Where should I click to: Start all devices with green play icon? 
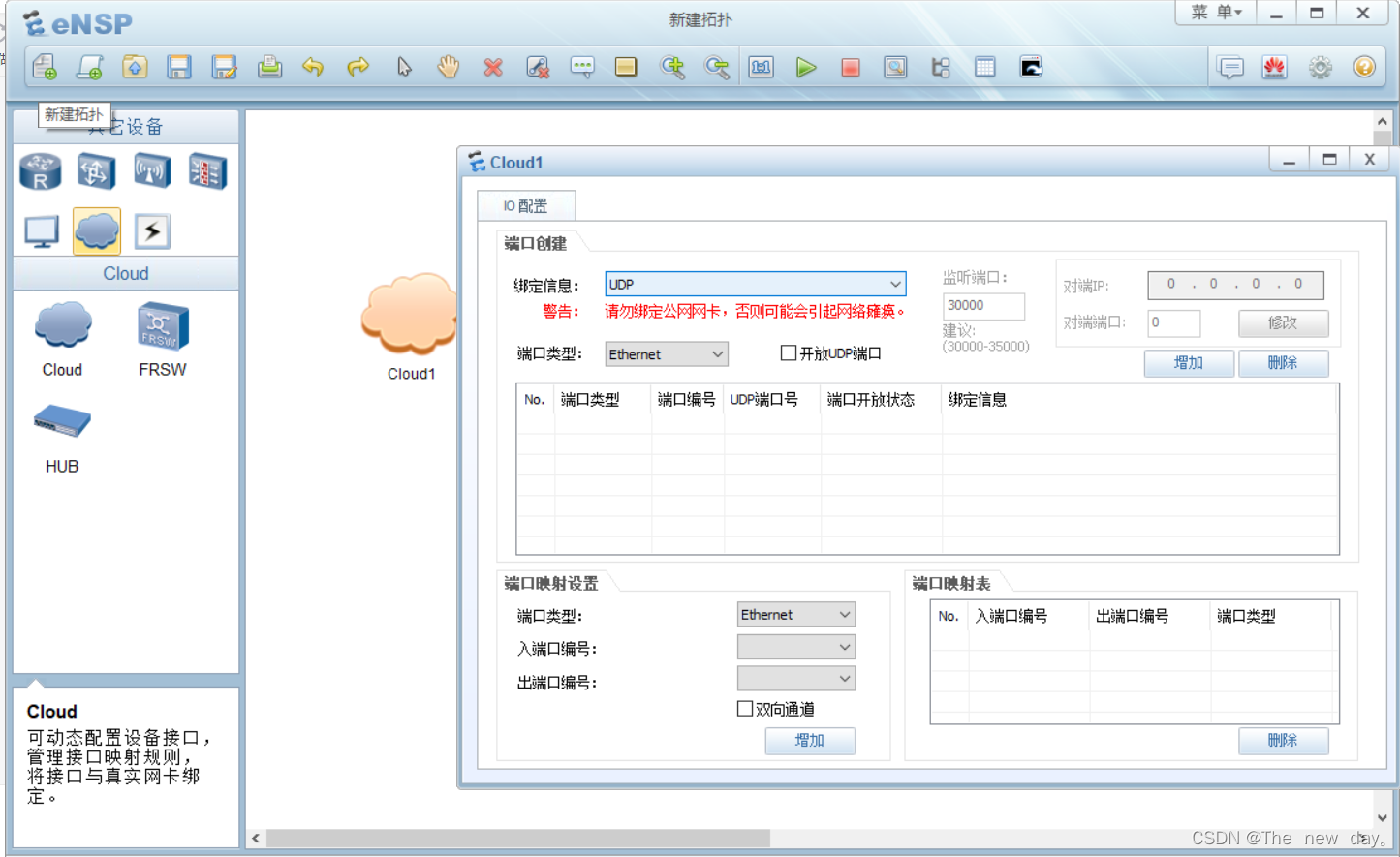coord(806,68)
